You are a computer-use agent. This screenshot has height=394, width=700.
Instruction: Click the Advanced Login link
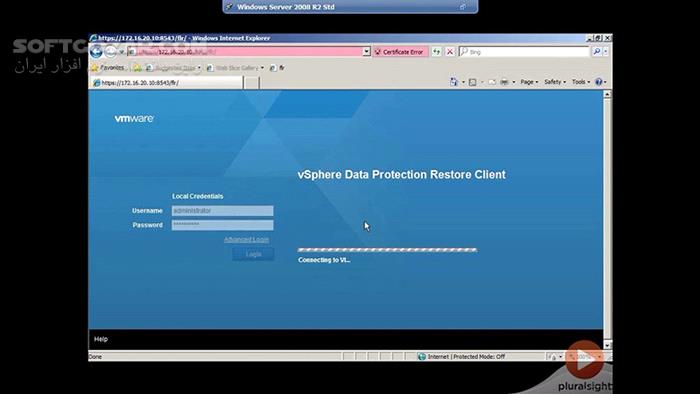(246, 240)
